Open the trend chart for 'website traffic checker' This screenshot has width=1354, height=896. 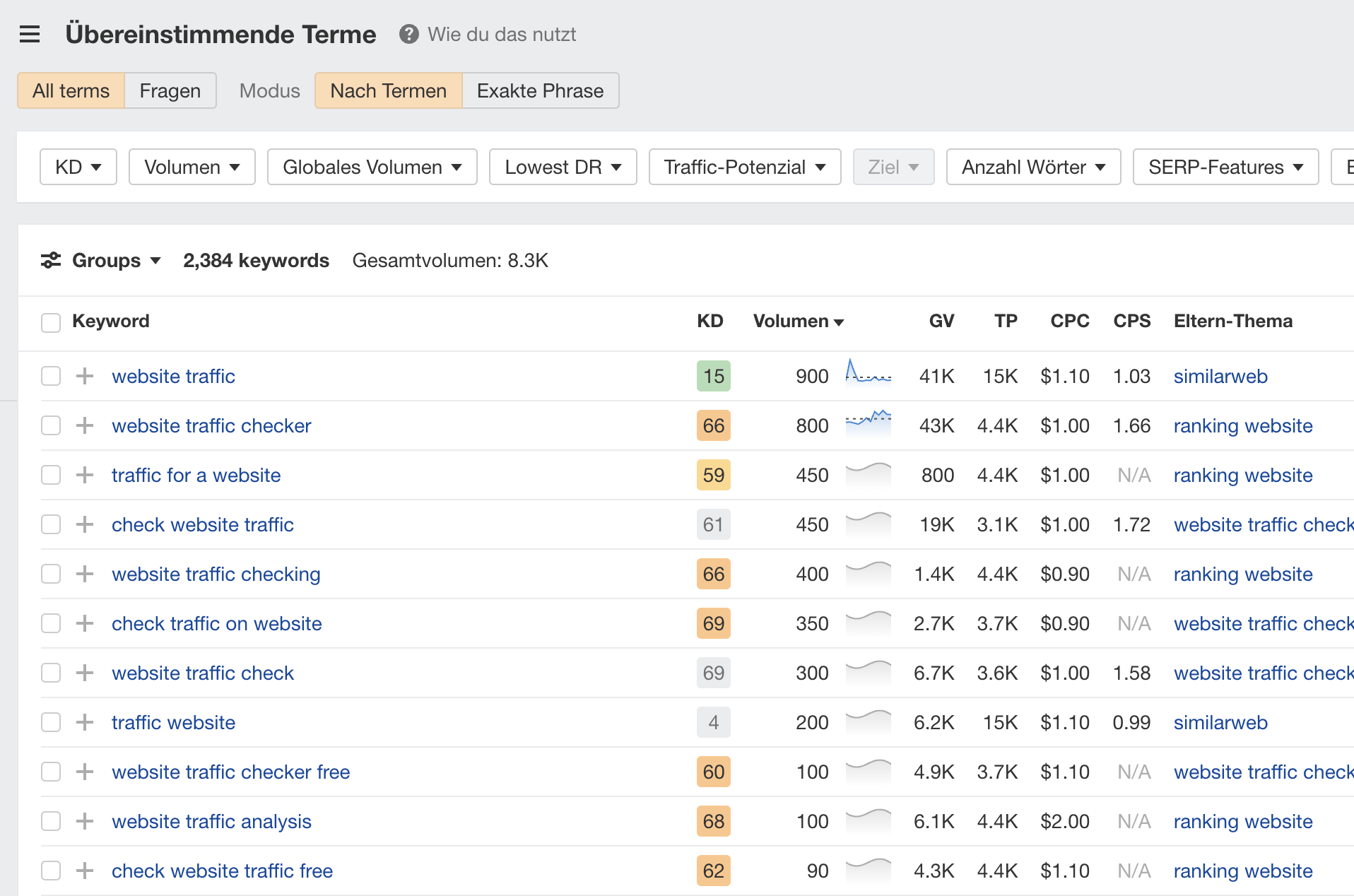click(869, 425)
